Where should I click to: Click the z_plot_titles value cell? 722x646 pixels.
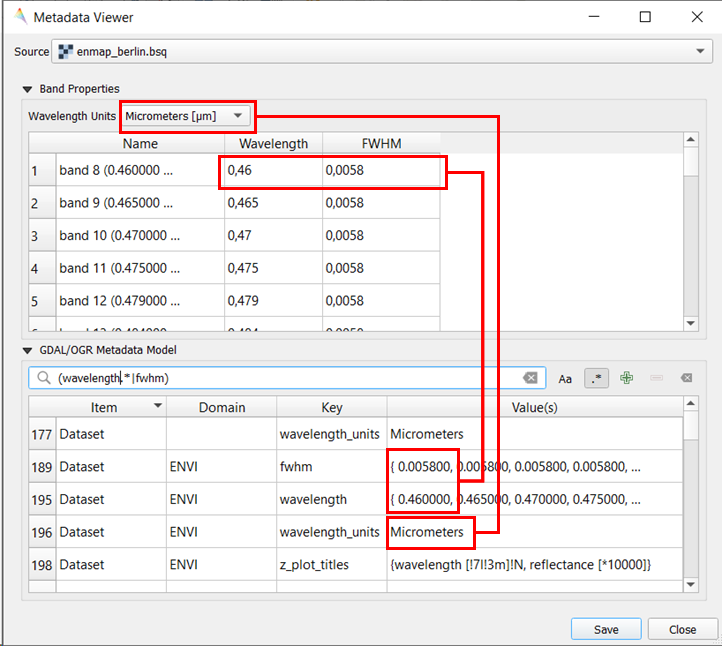coord(535,565)
